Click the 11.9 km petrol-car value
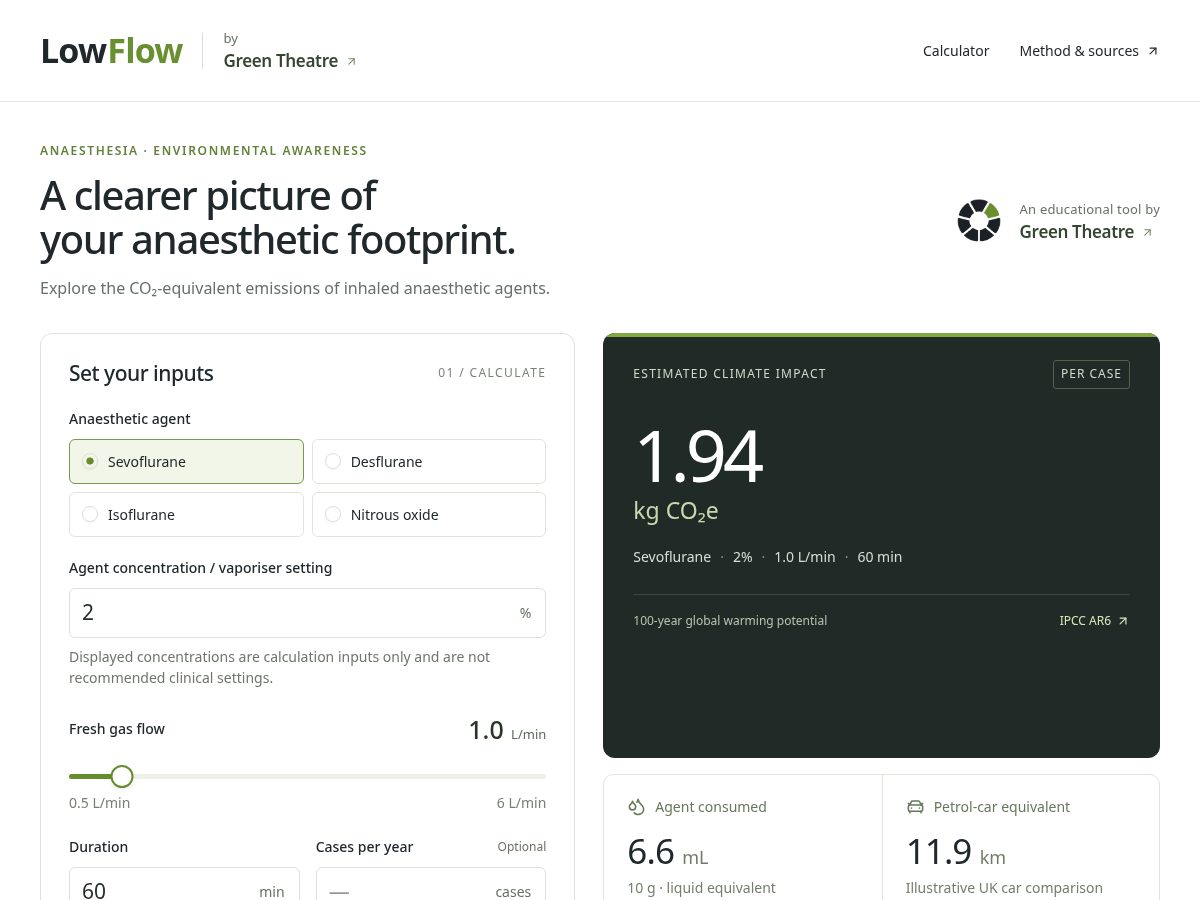Screen dimensions: 1200x900 pyautogui.click(x=955, y=852)
